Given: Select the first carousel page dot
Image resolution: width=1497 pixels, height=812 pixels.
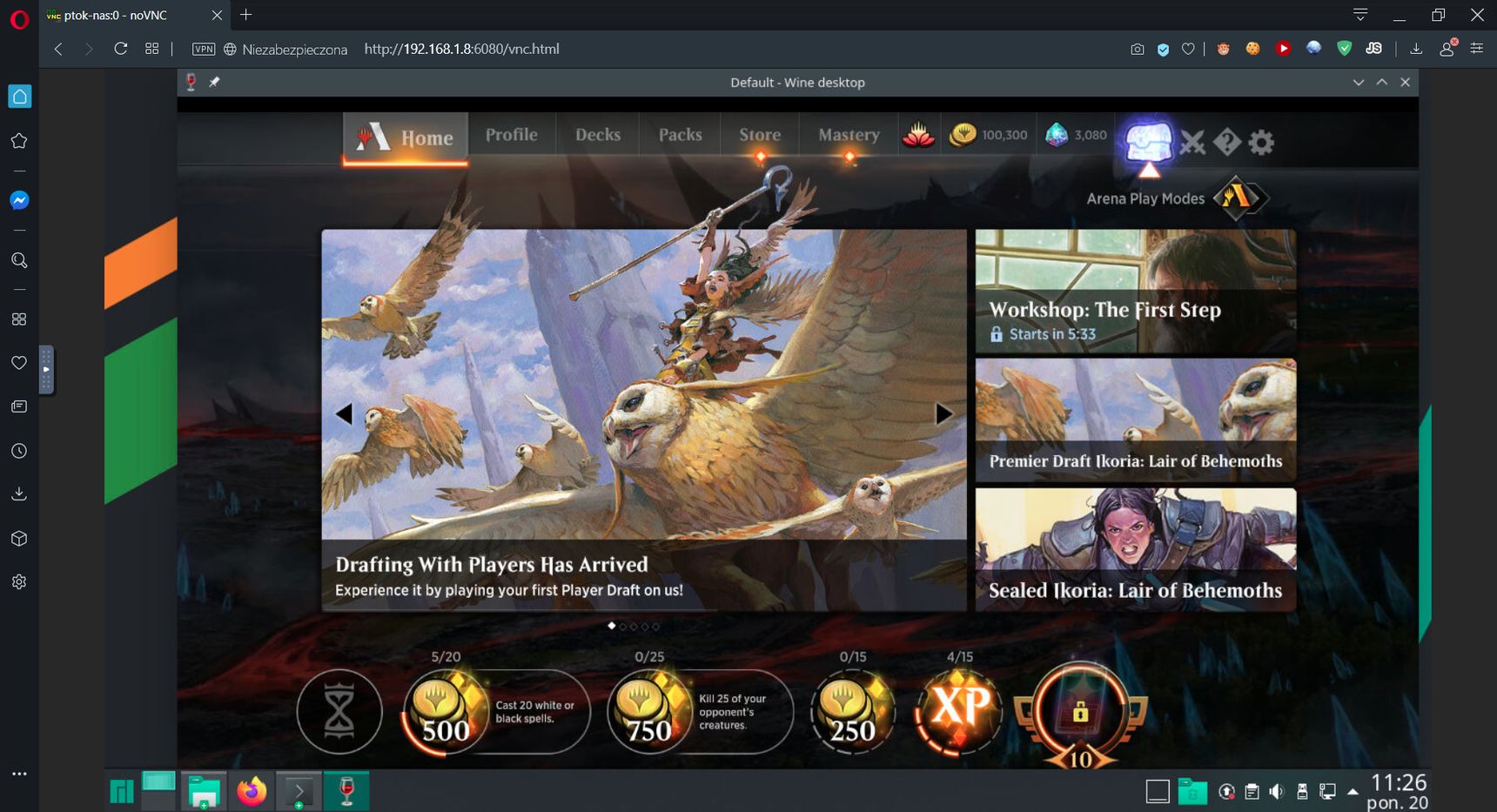Looking at the screenshot, I should pos(612,626).
